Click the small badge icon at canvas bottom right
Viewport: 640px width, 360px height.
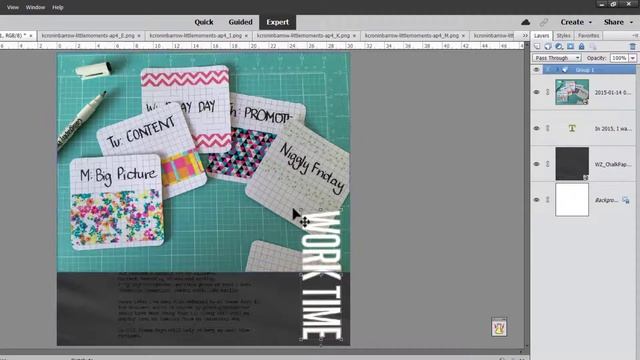[499, 327]
